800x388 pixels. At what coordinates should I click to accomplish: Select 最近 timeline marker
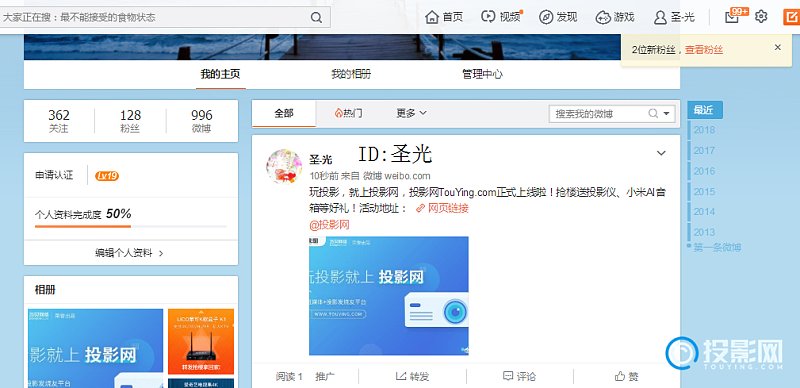705,110
